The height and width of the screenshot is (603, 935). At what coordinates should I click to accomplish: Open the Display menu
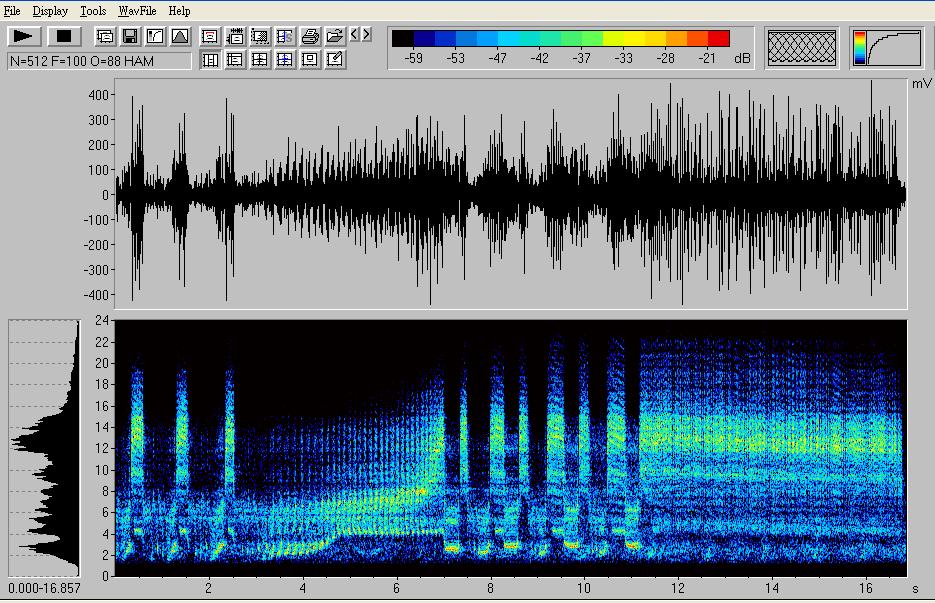[50, 11]
